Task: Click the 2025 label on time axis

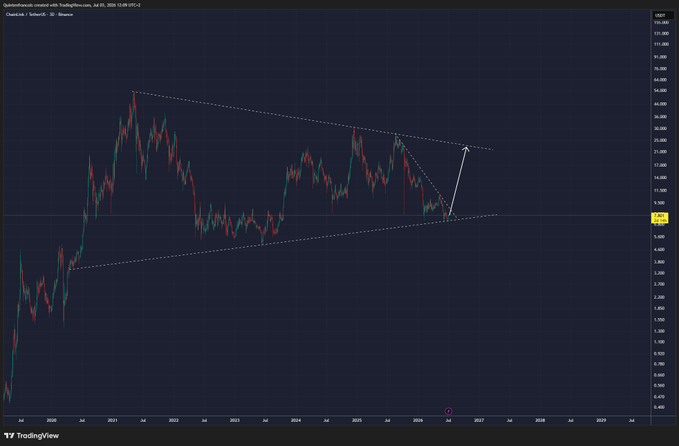Action: (x=357, y=420)
